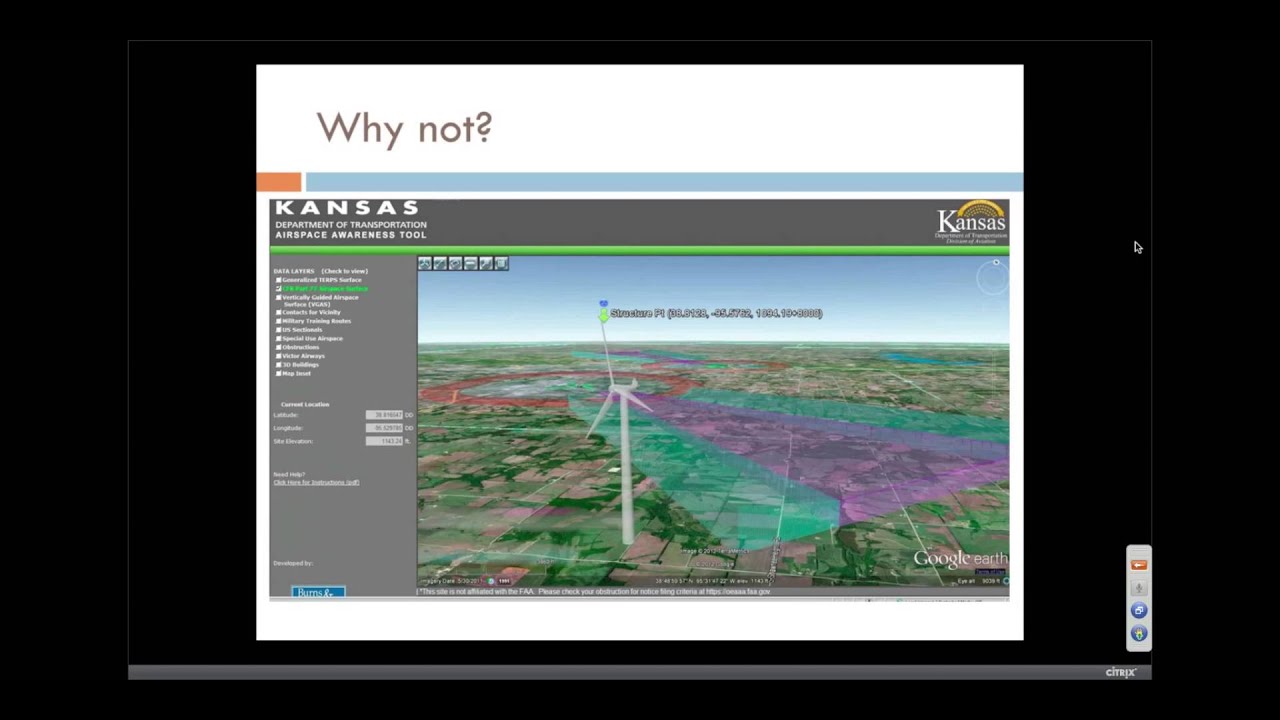Click the hand-raise icon in Citrix panel
The height and width of the screenshot is (720, 1280).
1138,633
